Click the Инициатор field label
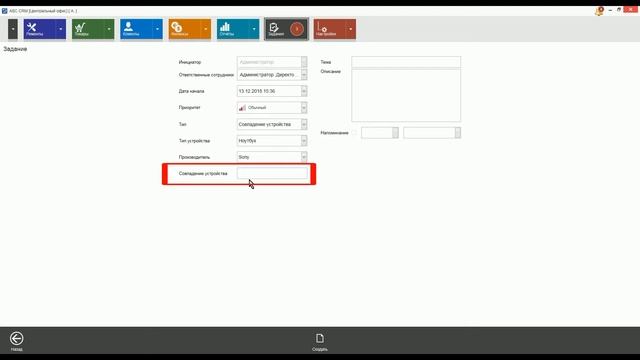 [x=190, y=62]
